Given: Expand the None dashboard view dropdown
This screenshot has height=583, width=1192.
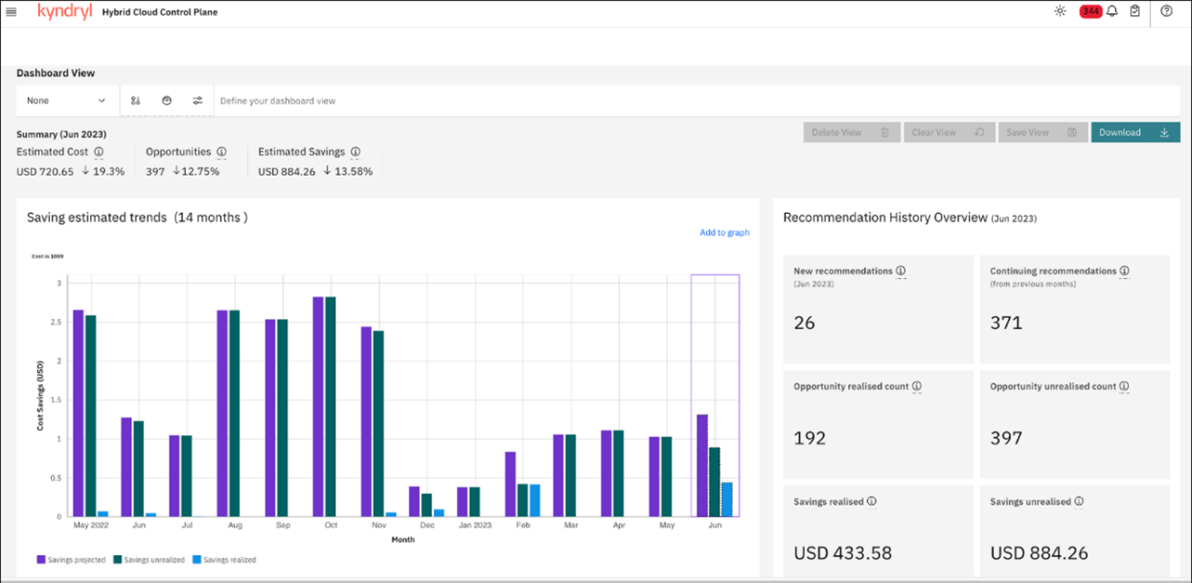Looking at the screenshot, I should [x=66, y=100].
